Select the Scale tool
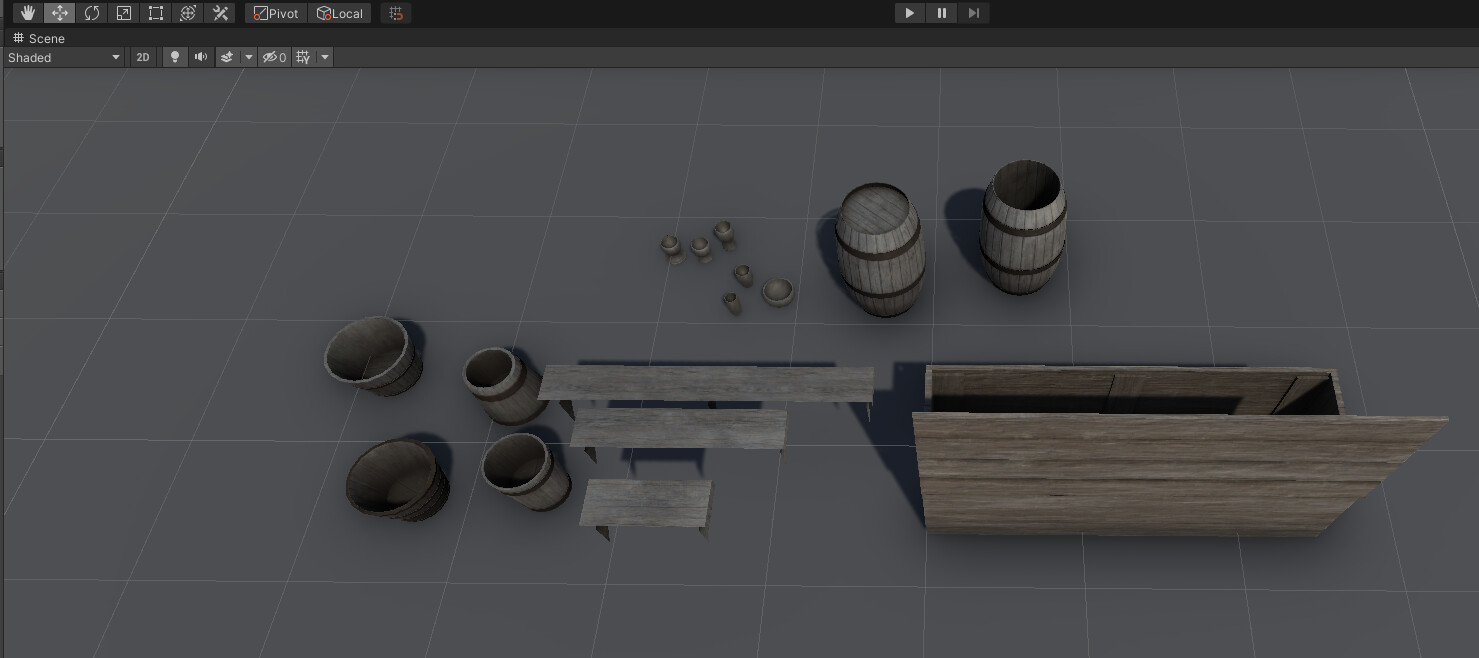 124,12
